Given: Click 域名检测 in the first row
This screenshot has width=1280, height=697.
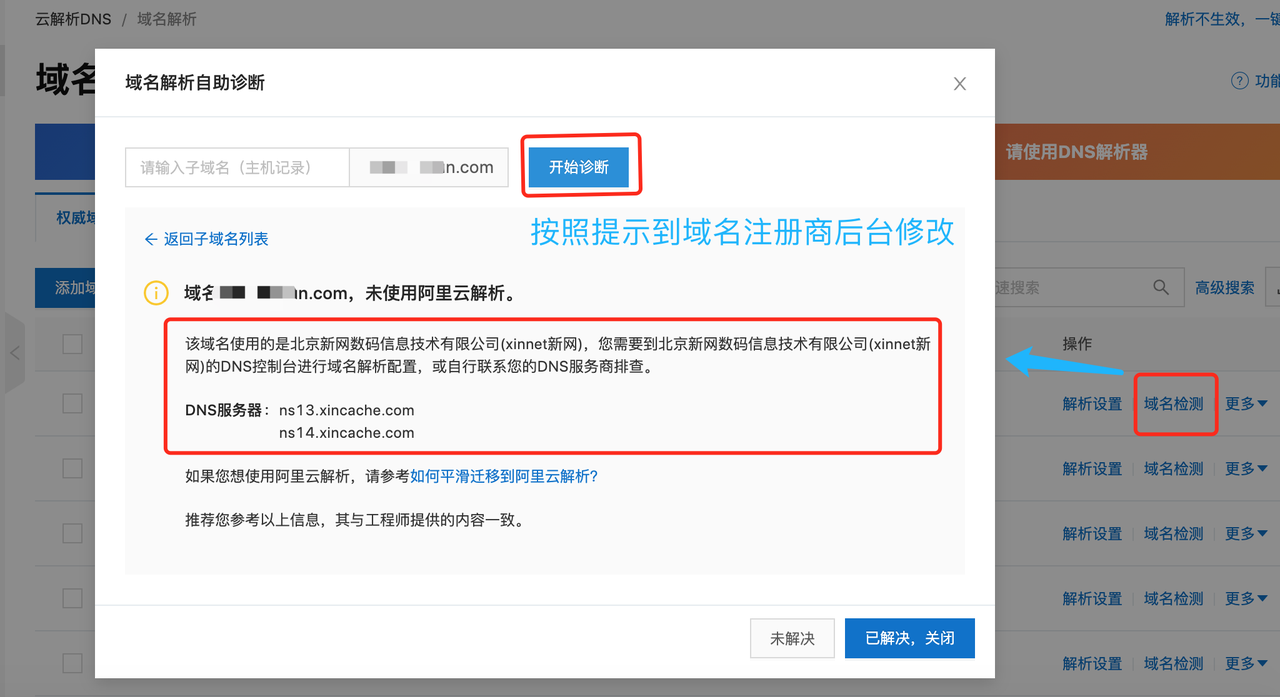Looking at the screenshot, I should (x=1174, y=404).
